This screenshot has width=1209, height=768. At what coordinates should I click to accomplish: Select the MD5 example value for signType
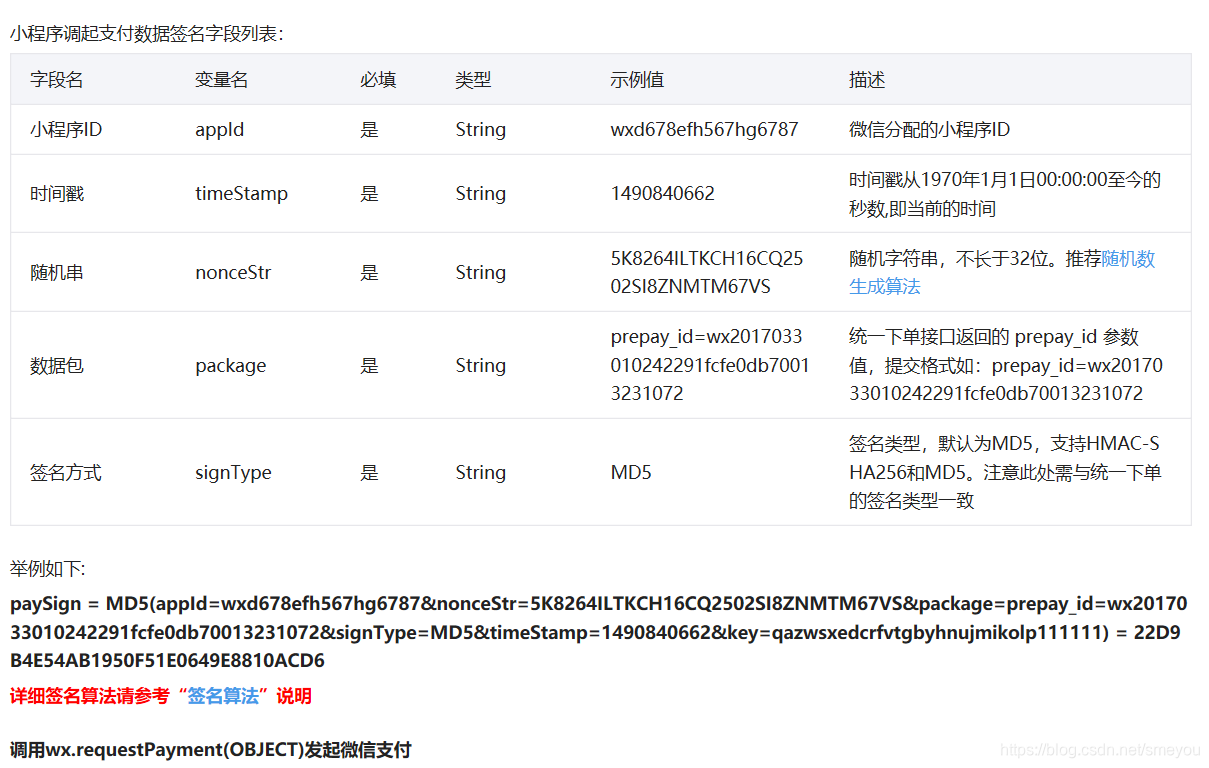631,471
